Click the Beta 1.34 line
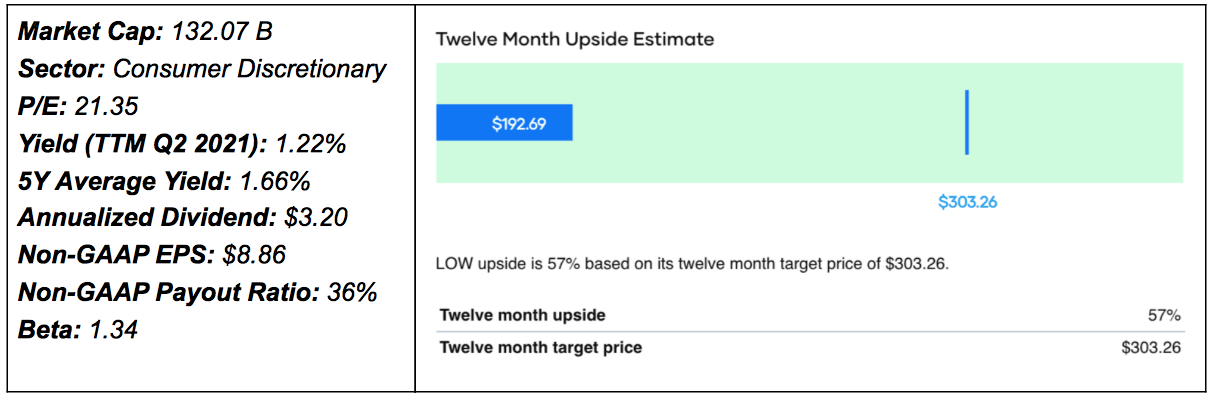Image resolution: width=1214 pixels, height=401 pixels. 78,328
